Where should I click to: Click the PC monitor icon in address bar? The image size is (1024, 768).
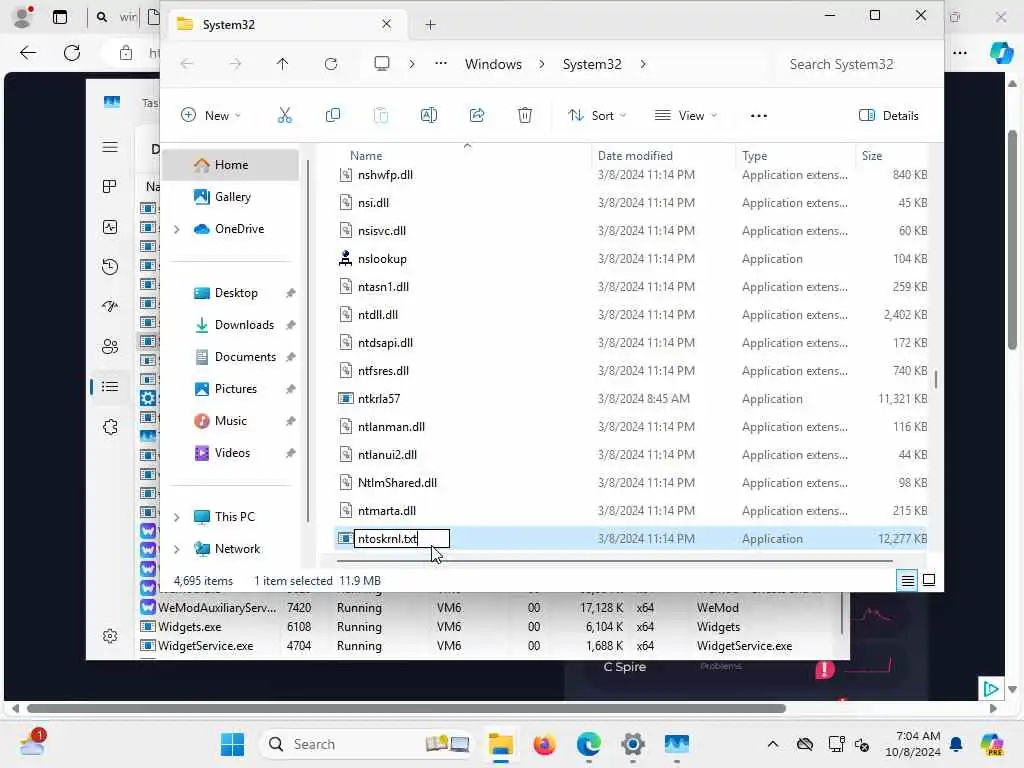tap(381, 63)
